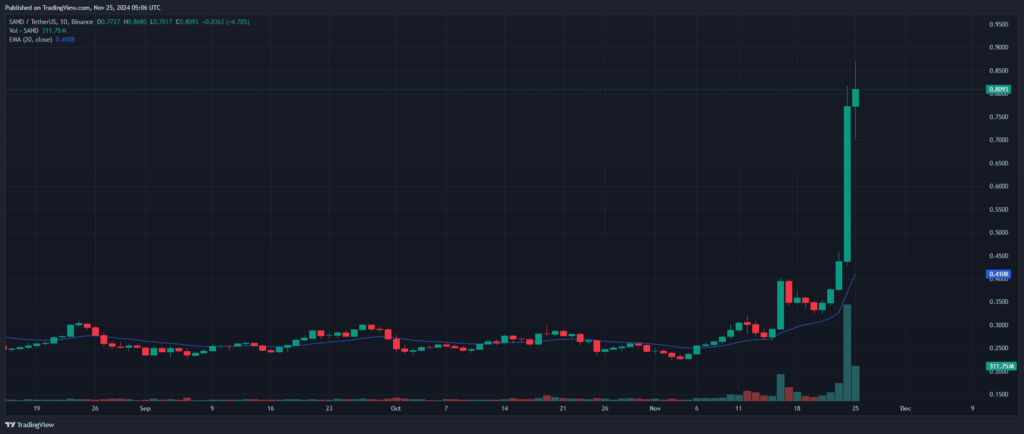1024x434 pixels.
Task: Open the EMA (20, close) indicator legend
Action: tap(32, 39)
